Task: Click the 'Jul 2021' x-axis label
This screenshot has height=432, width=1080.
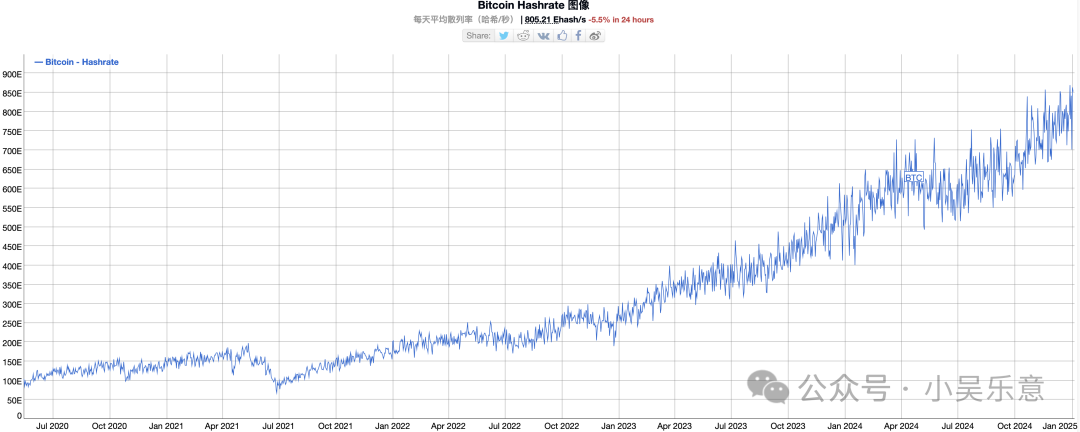Action: 278,426
